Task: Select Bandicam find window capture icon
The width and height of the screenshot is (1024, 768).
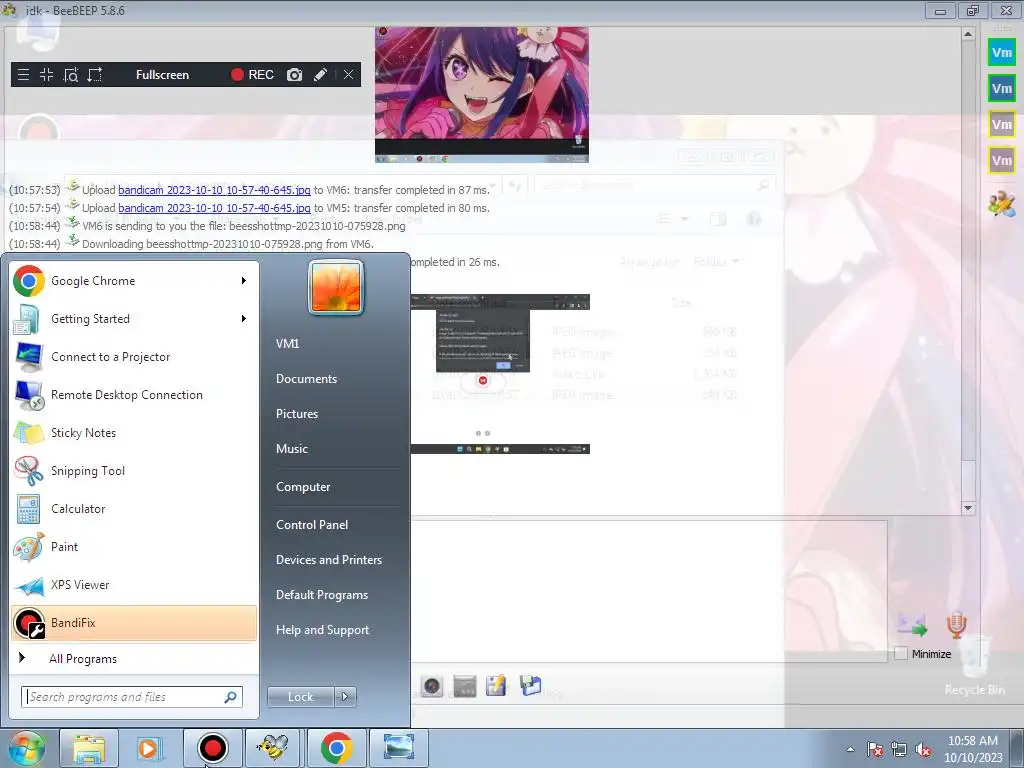Action: point(71,74)
